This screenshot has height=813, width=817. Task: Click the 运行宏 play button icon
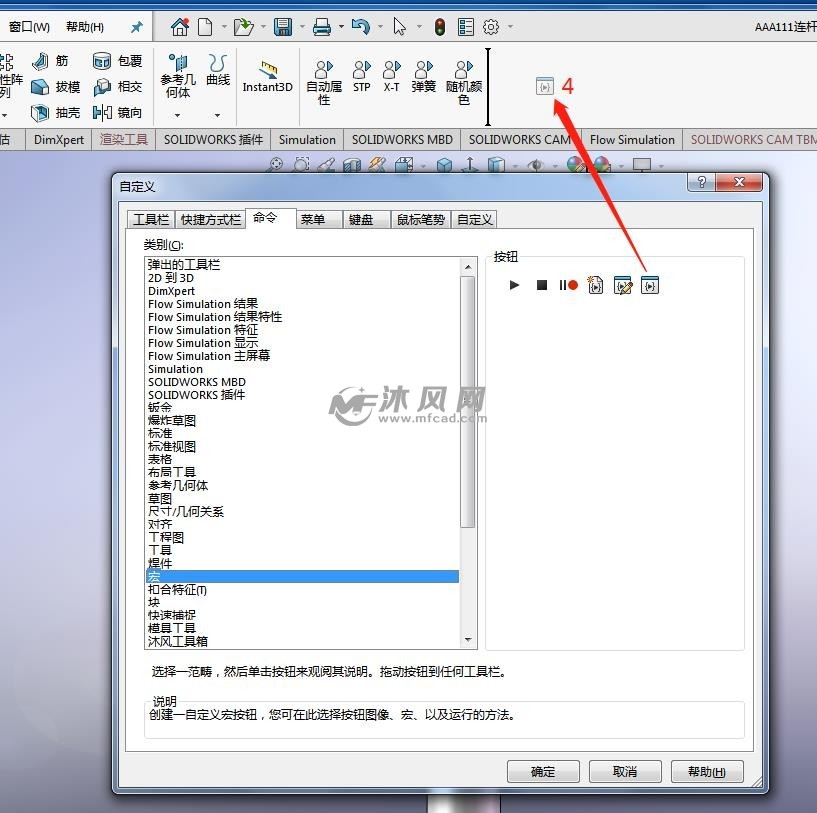pos(514,285)
